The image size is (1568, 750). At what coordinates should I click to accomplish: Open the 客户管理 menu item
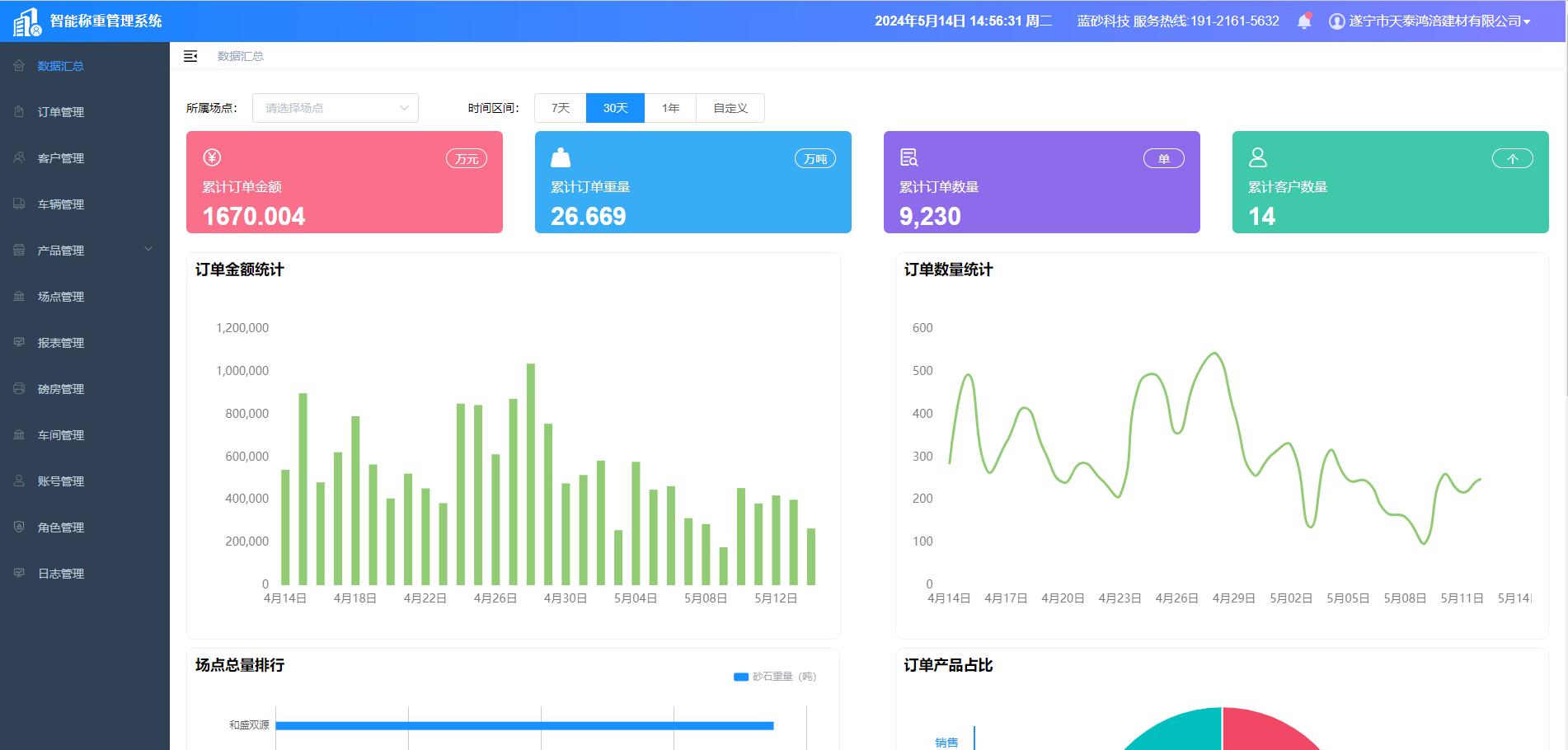coord(85,157)
